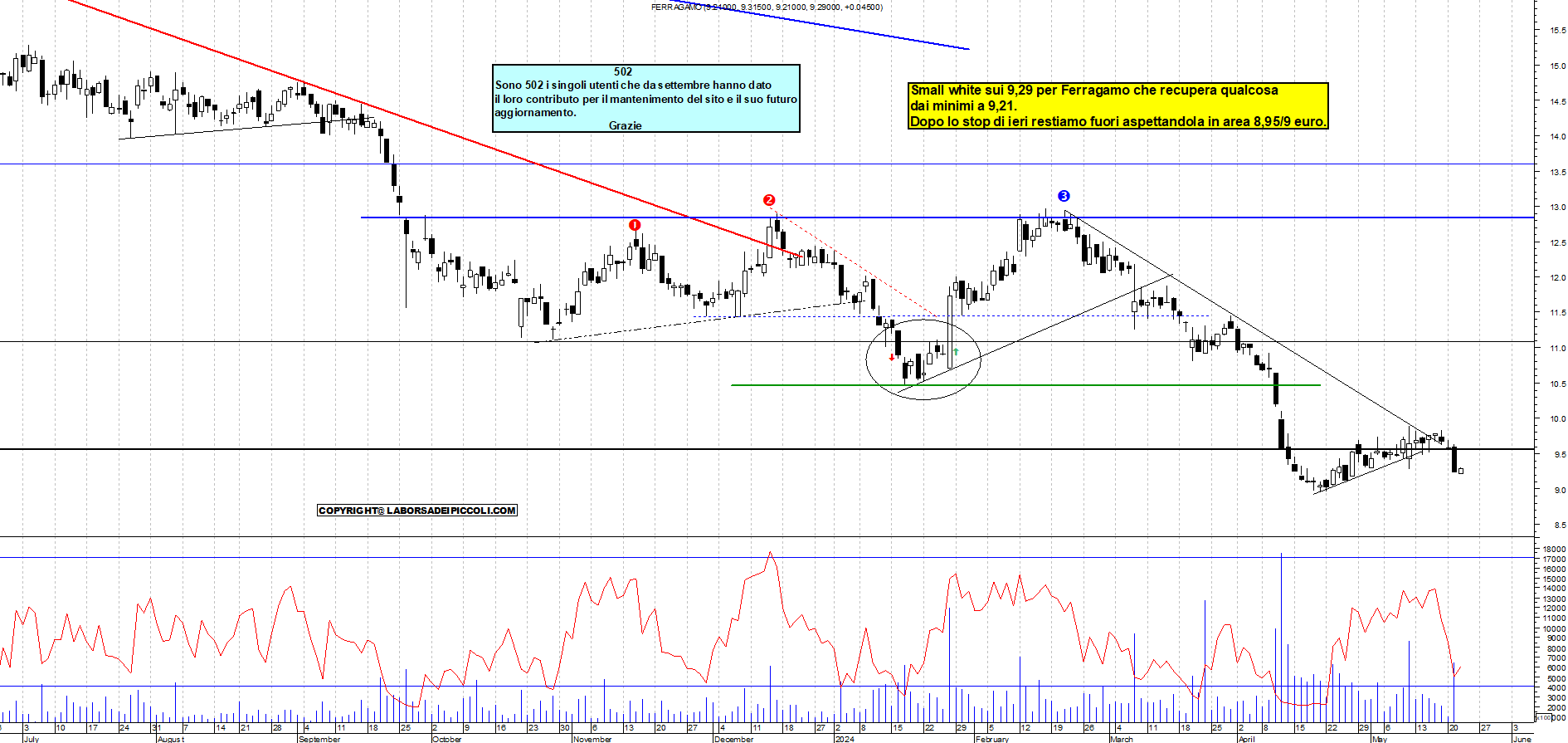Click the 11.5 price axis label
The image size is (1568, 743).
(1557, 313)
